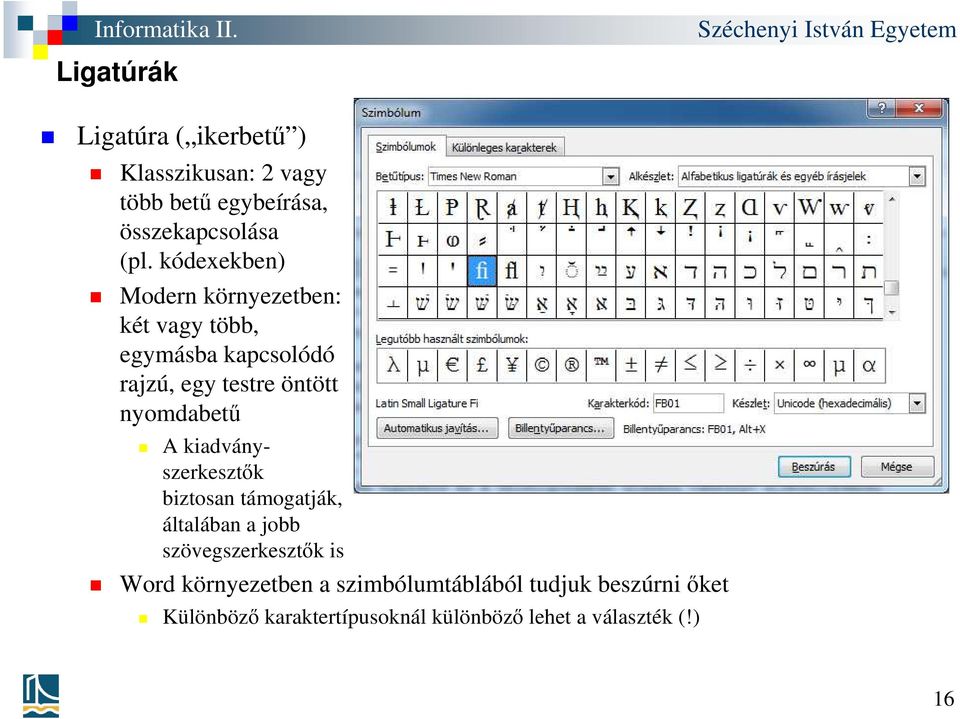The image size is (960, 719).
Task: Click the Beszúrás insert button
Action: tap(814, 467)
